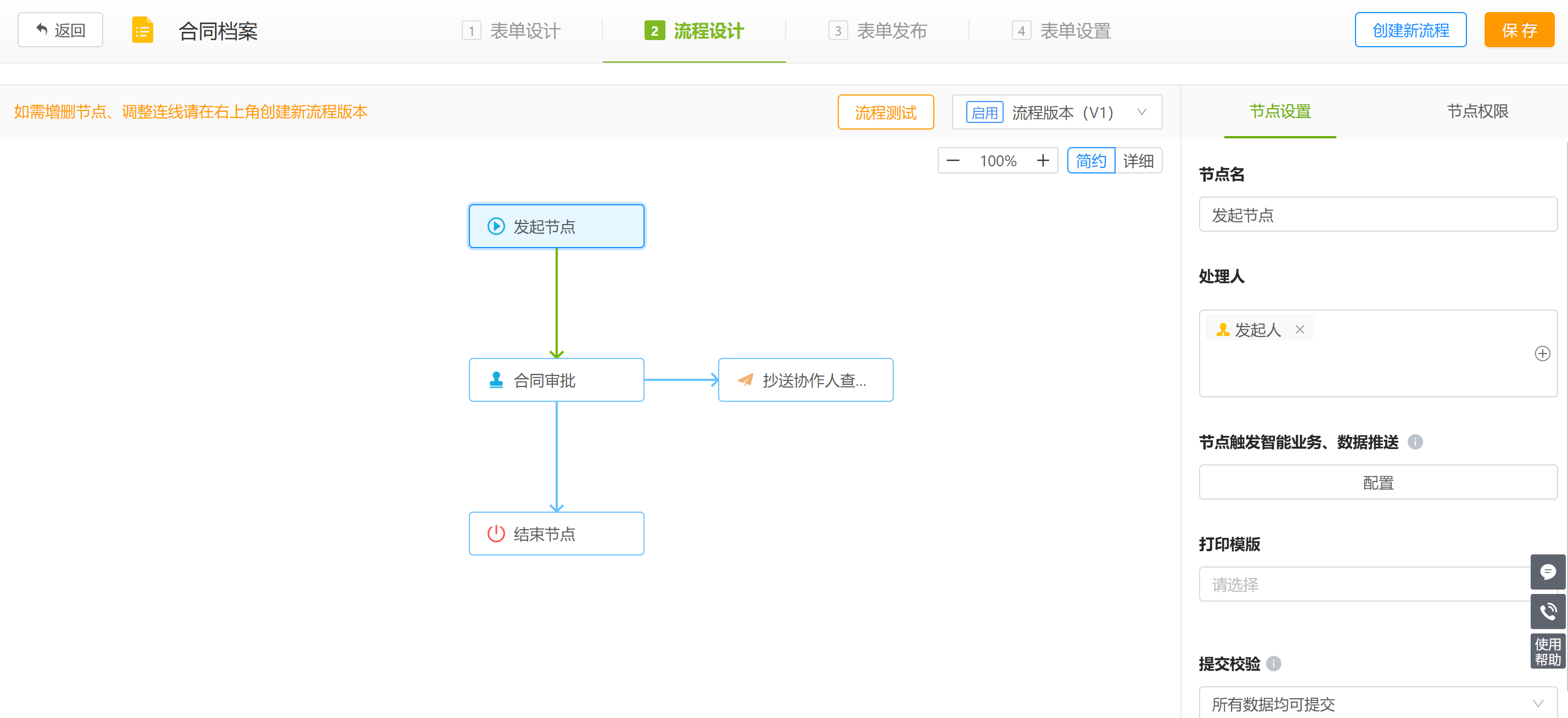This screenshot has height=718, width=1568.
Task: Switch flow view to 简约 mode
Action: coord(1090,161)
